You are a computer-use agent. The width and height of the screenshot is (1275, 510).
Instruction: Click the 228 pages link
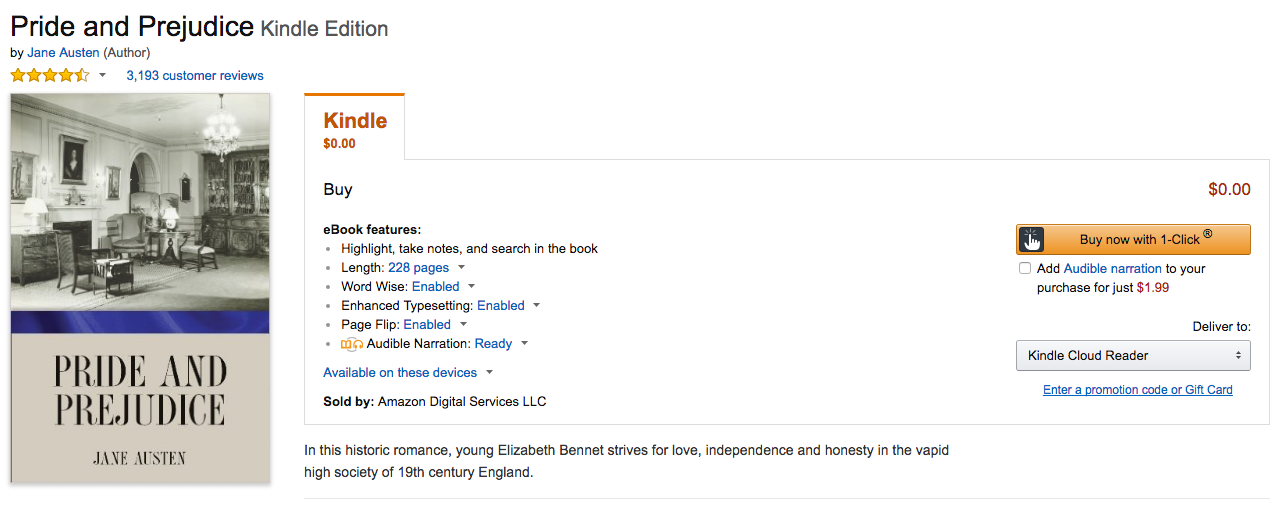click(418, 267)
